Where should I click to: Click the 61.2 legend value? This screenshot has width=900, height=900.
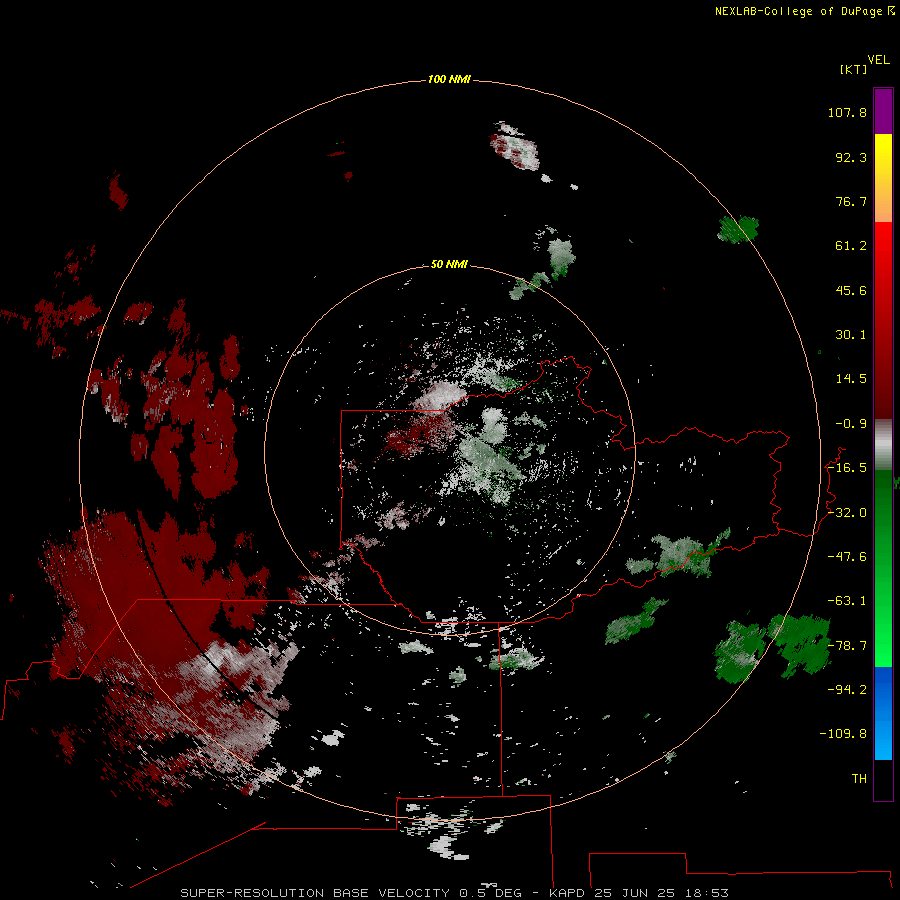point(851,246)
